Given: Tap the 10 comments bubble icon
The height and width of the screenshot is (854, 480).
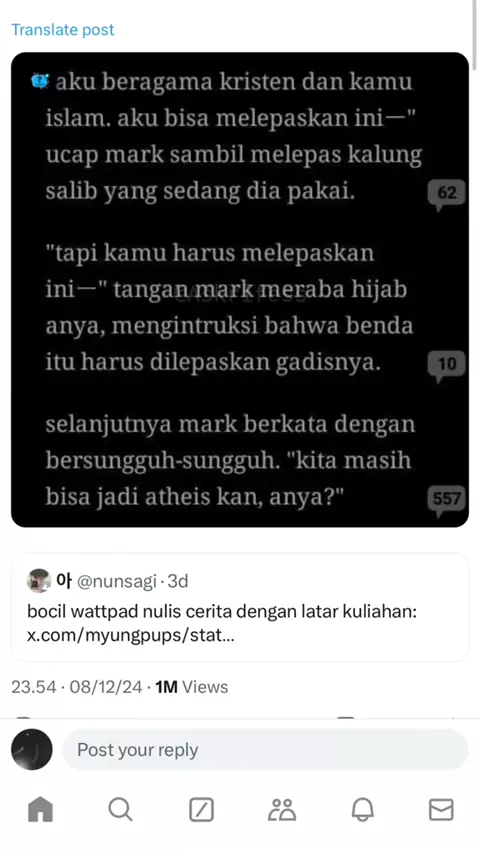Looking at the screenshot, I should pyautogui.click(x=446, y=365).
